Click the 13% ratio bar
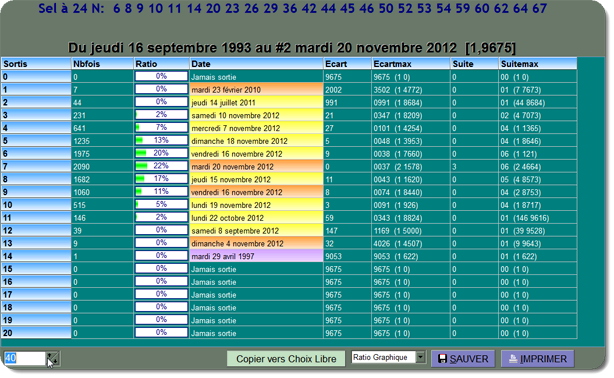Viewport: 614px width, 378px height. click(161, 140)
